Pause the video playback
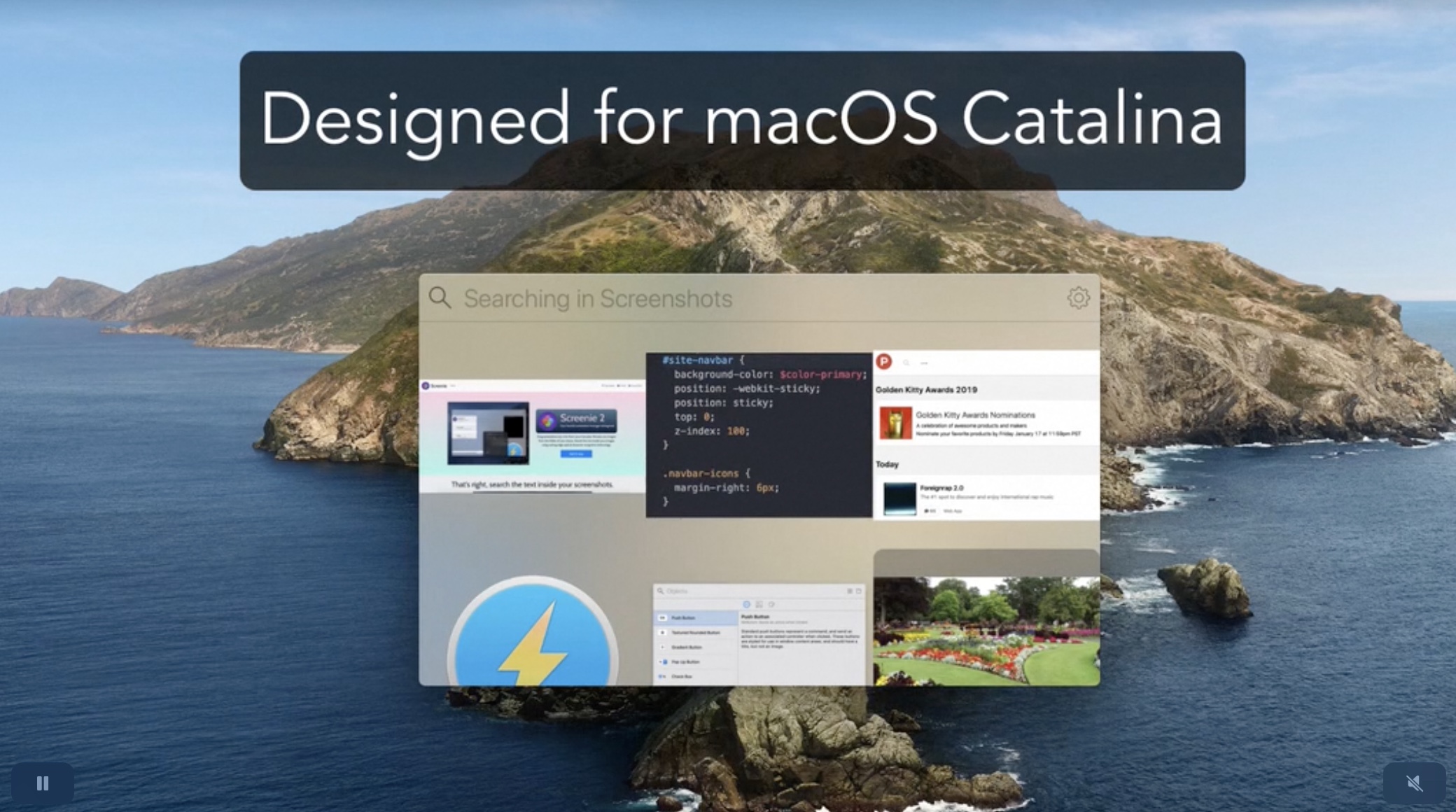 pos(42,783)
